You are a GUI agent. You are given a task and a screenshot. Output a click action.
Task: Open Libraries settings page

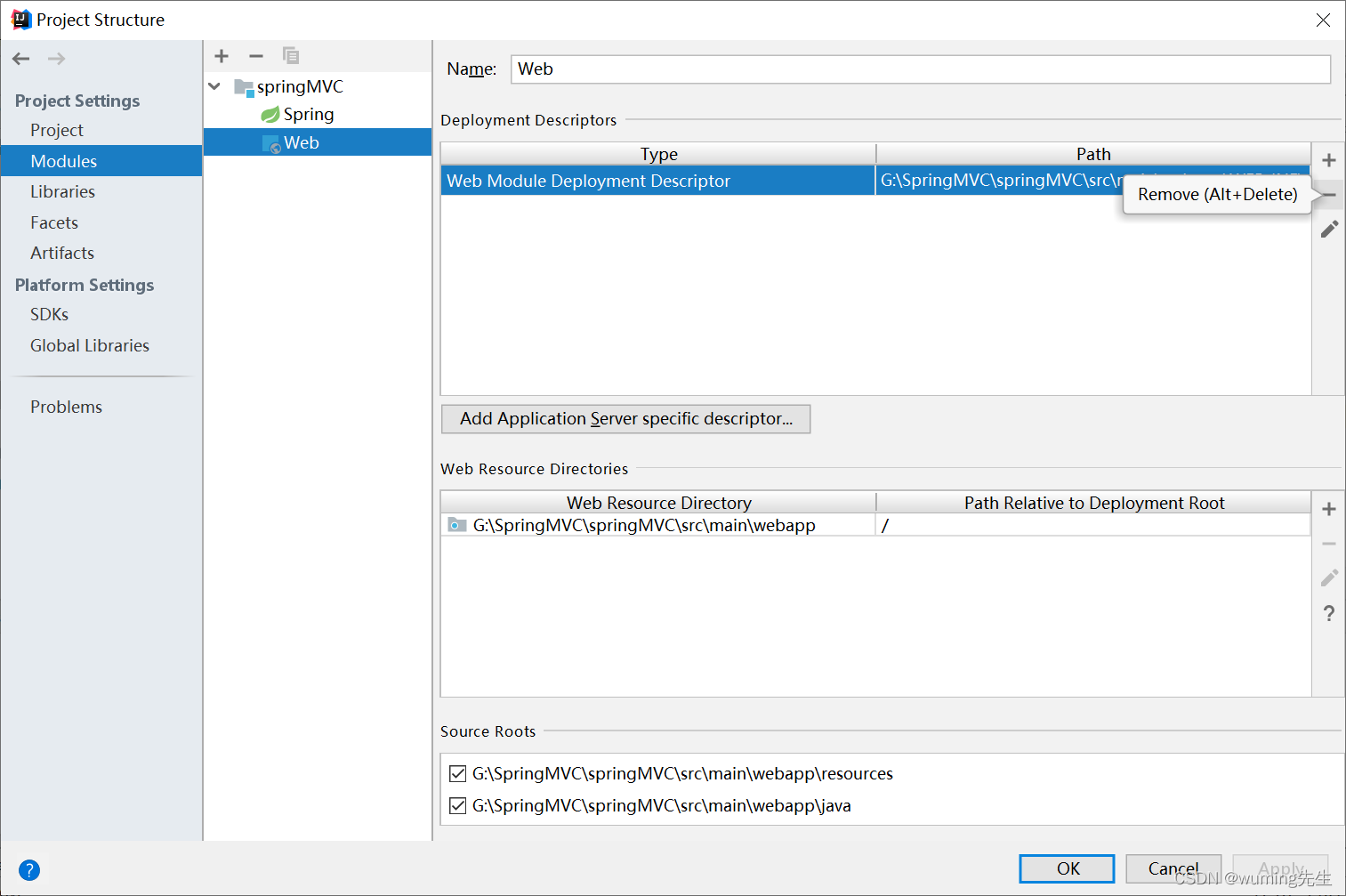coord(62,191)
